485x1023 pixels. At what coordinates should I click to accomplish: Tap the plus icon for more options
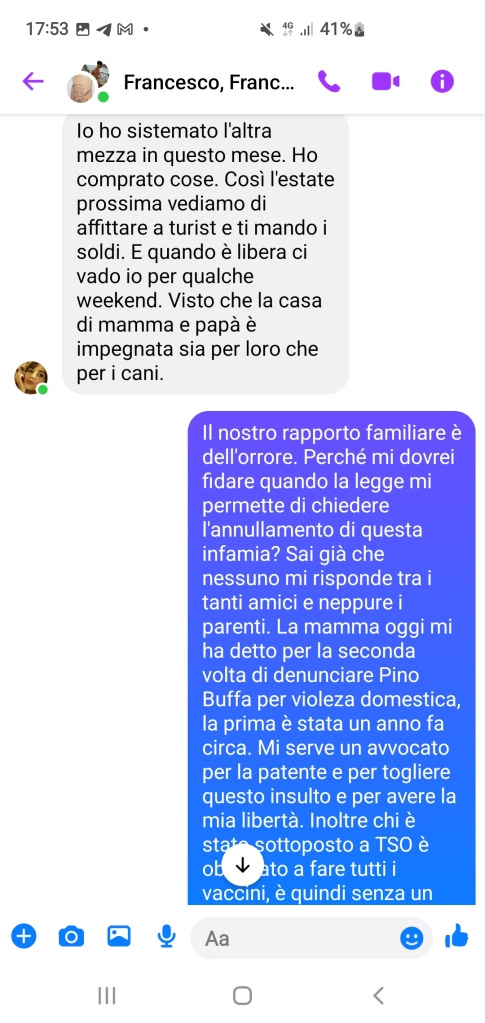click(23, 938)
